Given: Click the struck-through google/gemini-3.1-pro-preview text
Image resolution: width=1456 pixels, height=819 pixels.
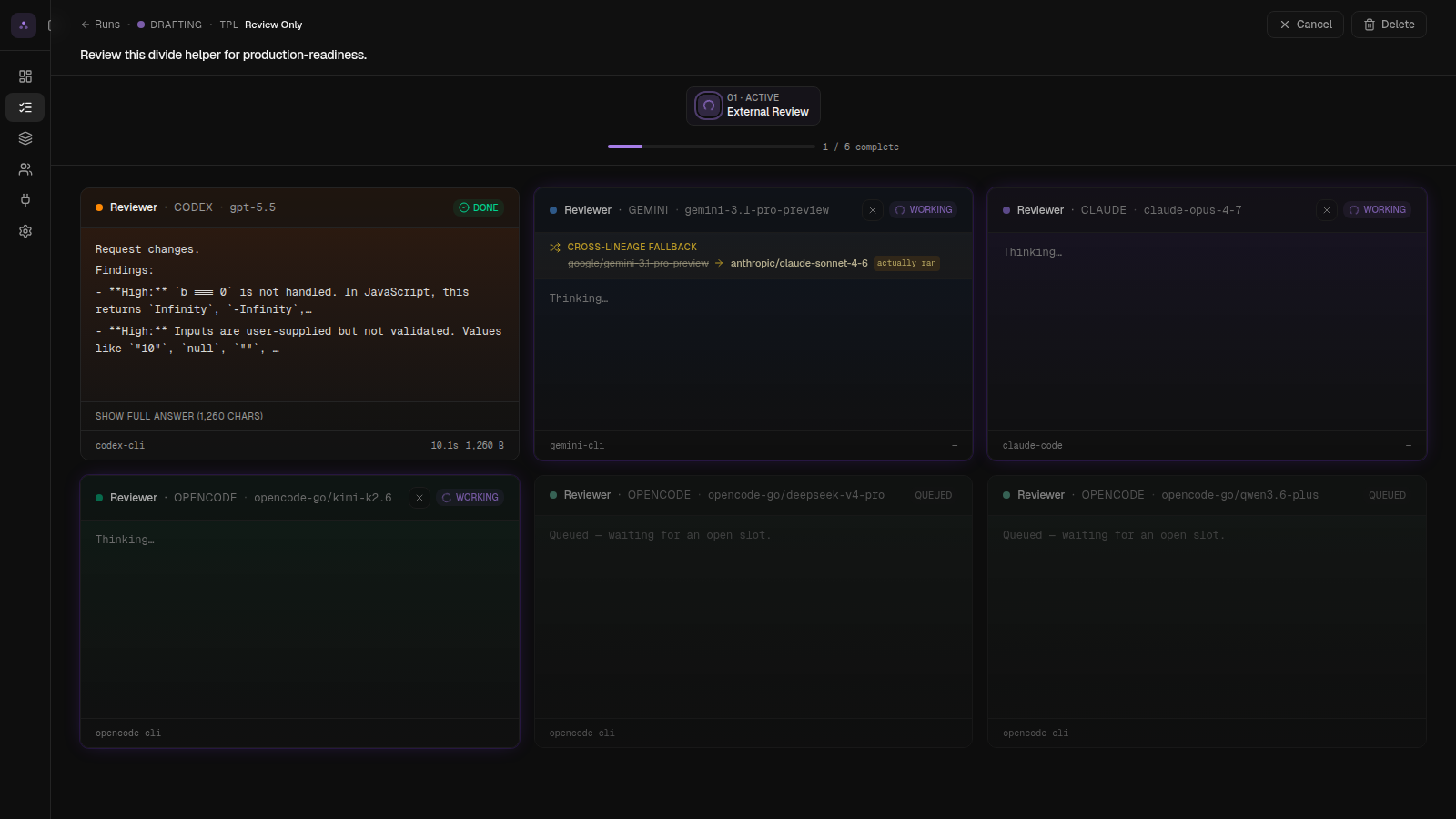Looking at the screenshot, I should (x=638, y=263).
